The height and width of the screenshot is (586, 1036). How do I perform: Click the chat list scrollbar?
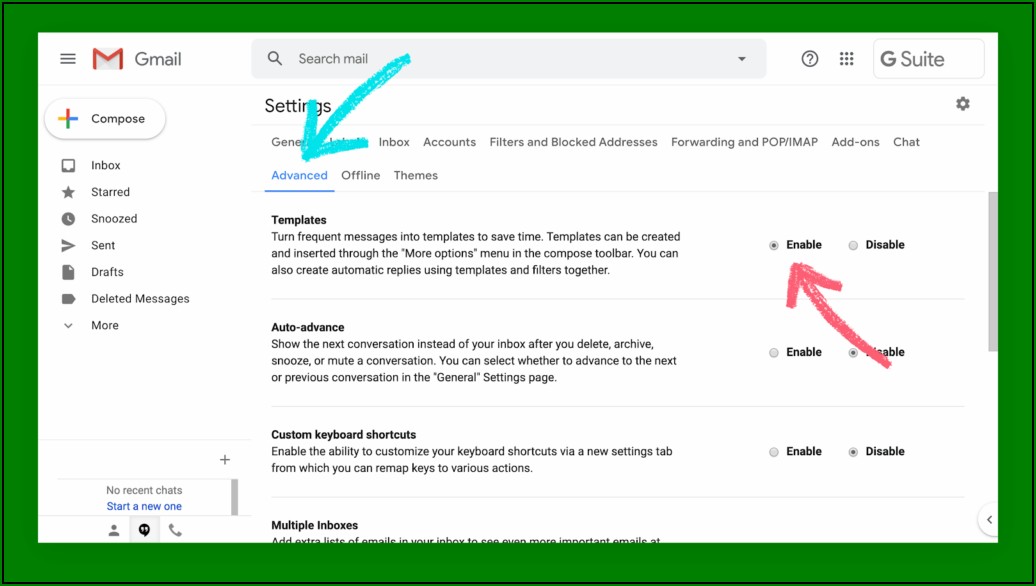tap(235, 497)
